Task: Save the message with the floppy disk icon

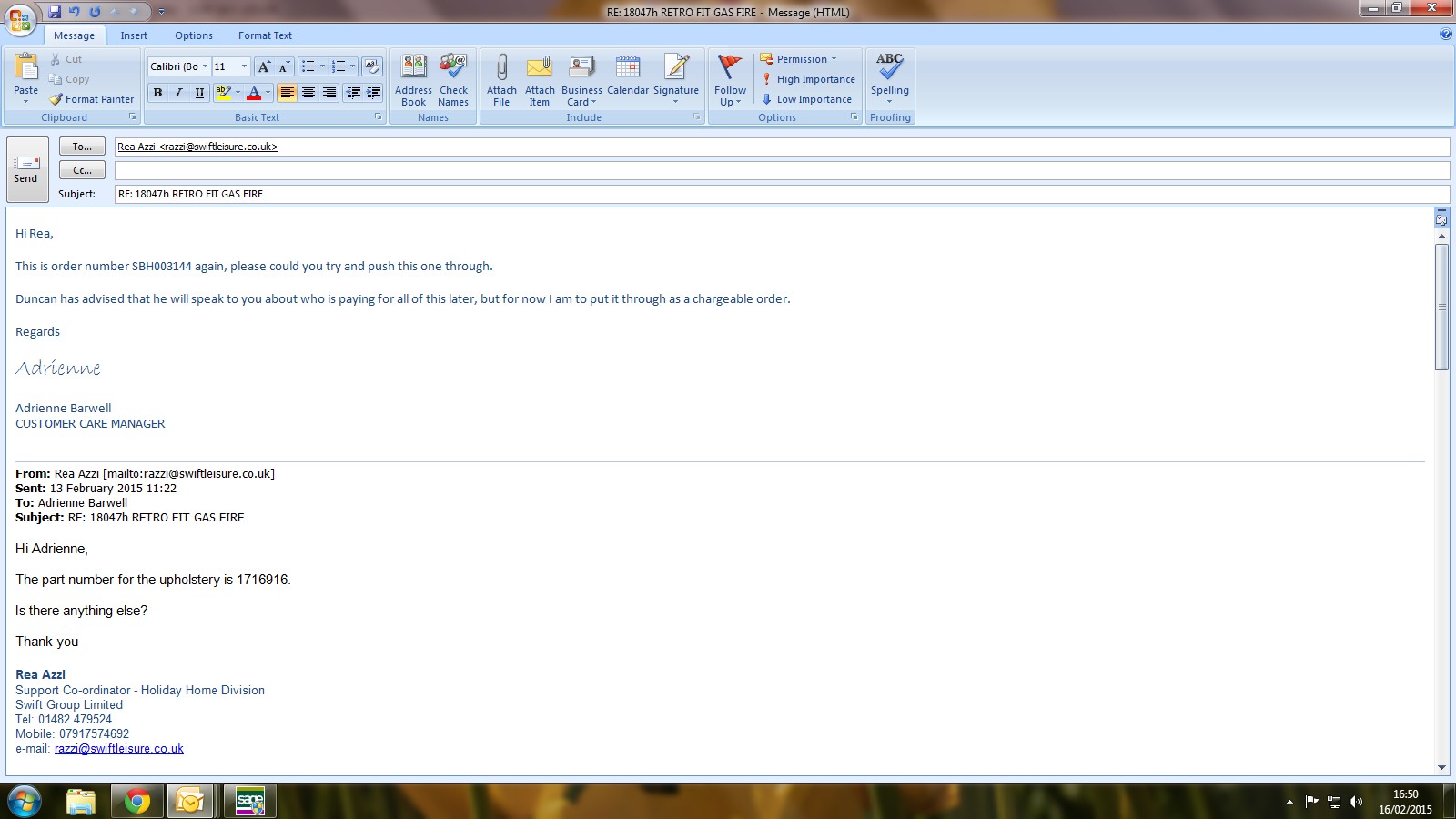Action: tap(55, 12)
